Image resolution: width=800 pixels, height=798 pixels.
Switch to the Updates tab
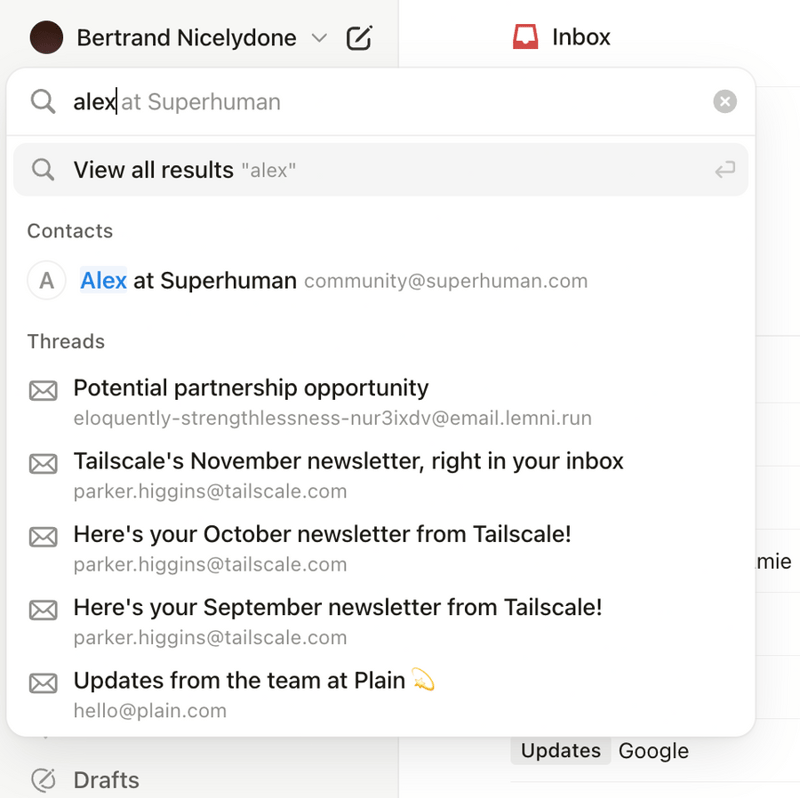click(x=560, y=751)
